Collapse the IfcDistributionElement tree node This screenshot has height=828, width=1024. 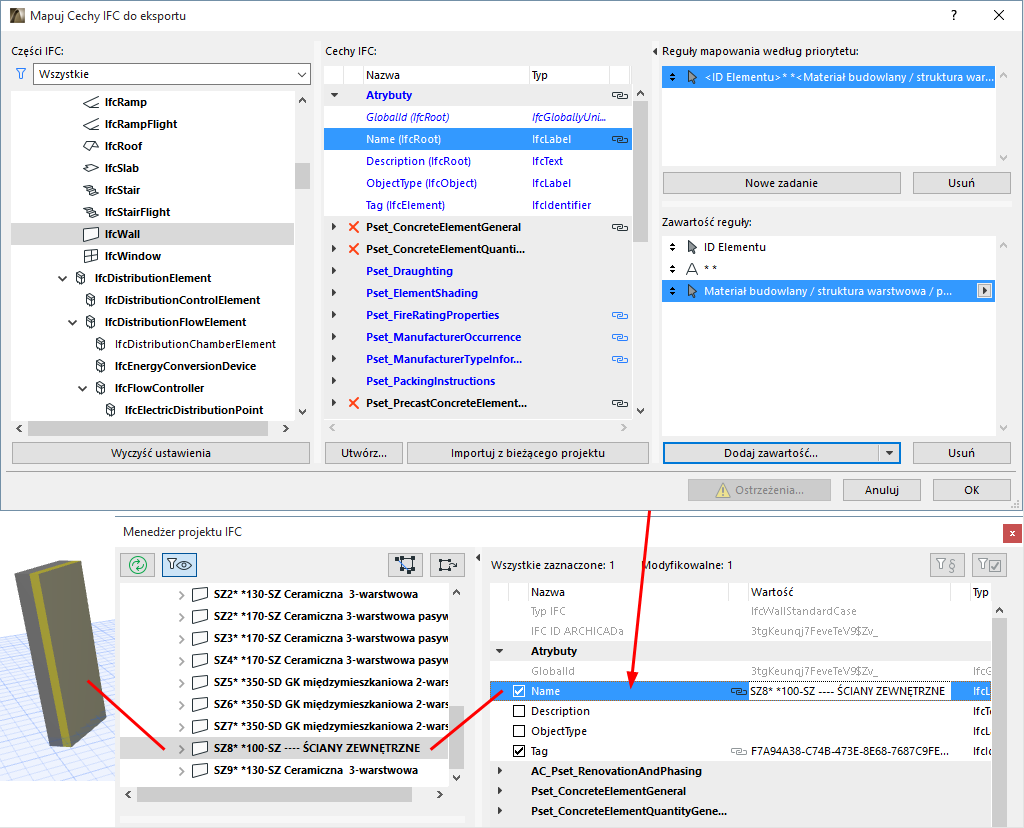pos(63,278)
